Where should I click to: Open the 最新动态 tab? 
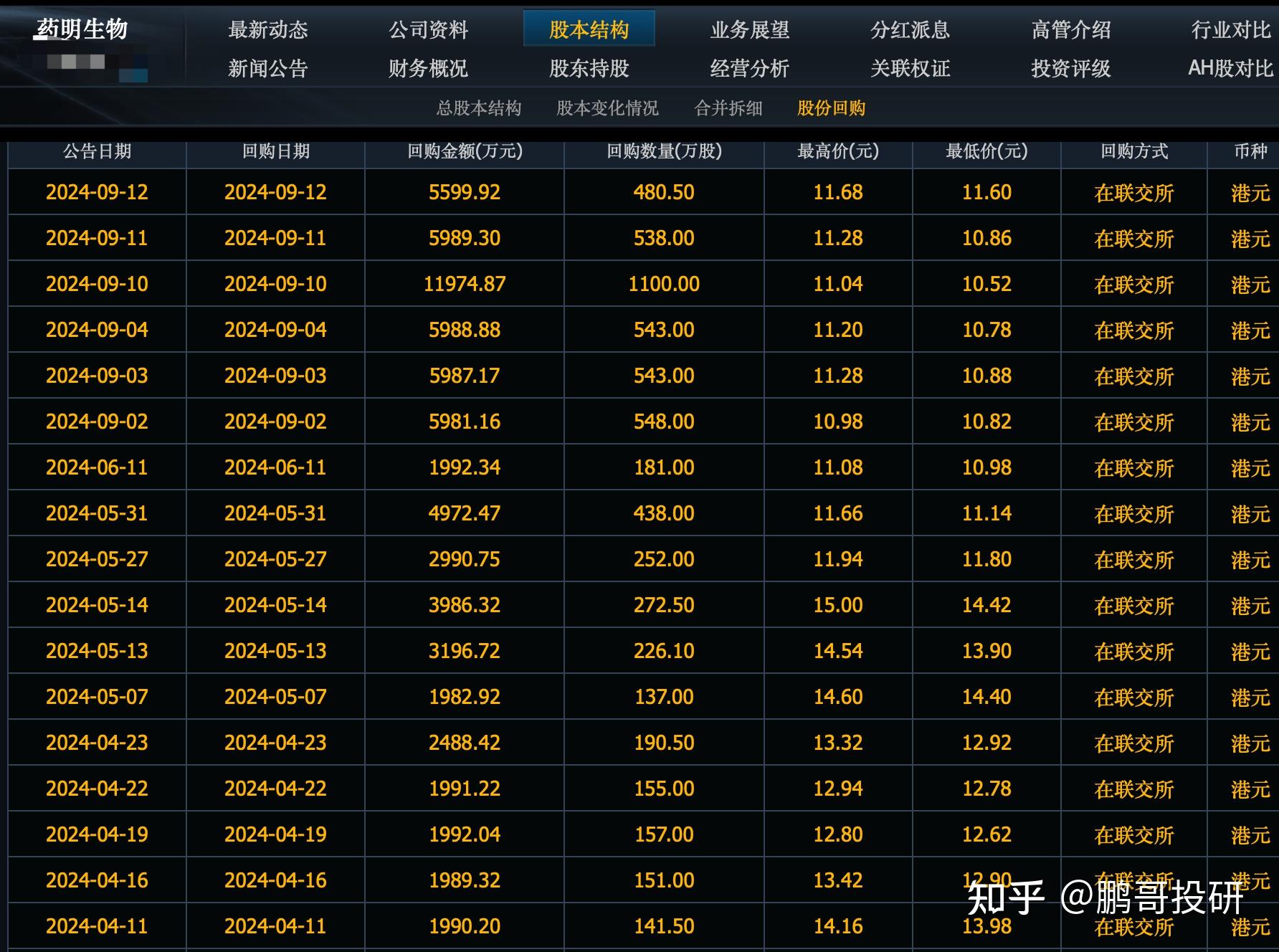point(268,29)
